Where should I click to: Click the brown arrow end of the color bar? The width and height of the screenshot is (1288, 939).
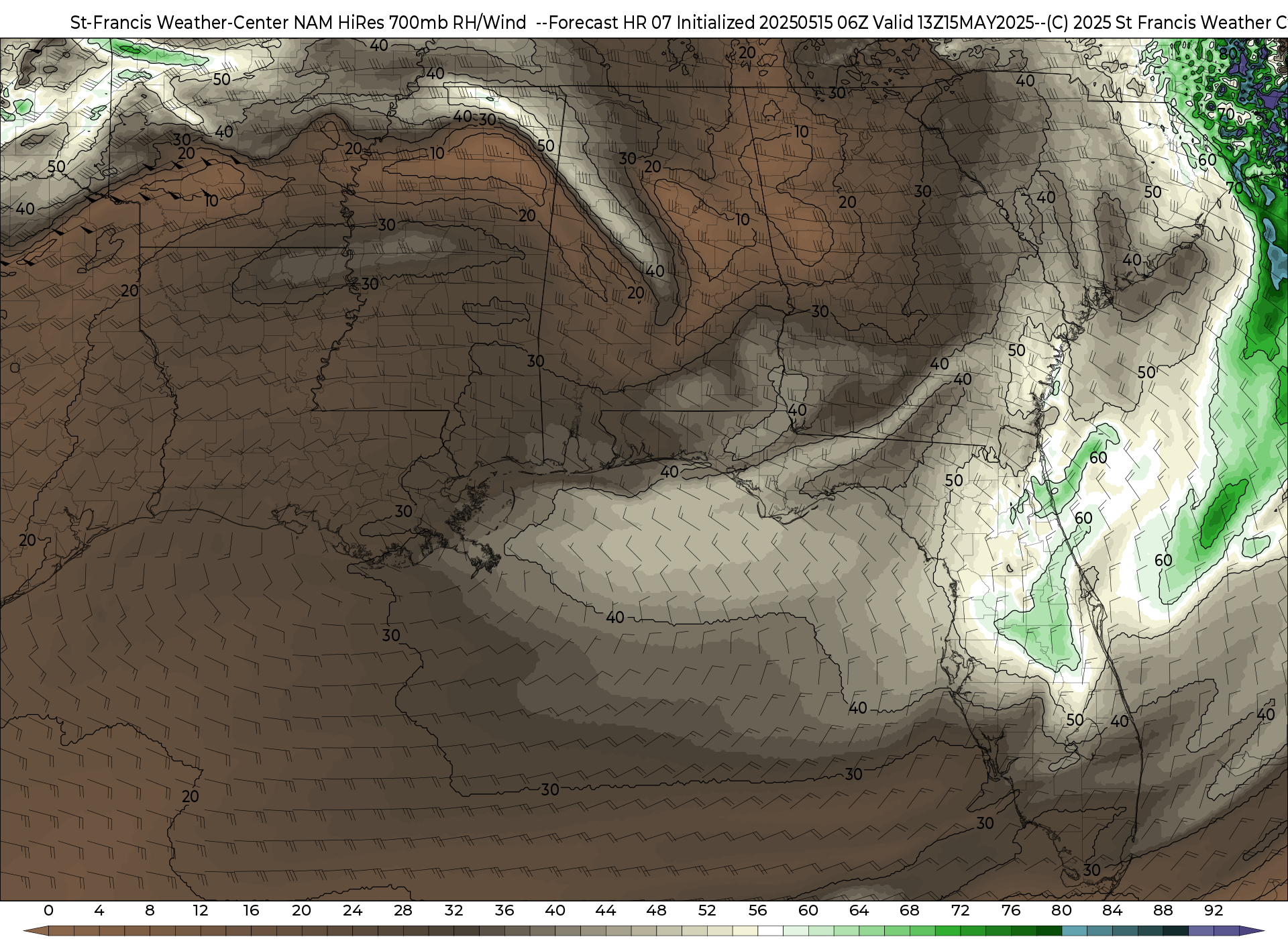pos(36,931)
